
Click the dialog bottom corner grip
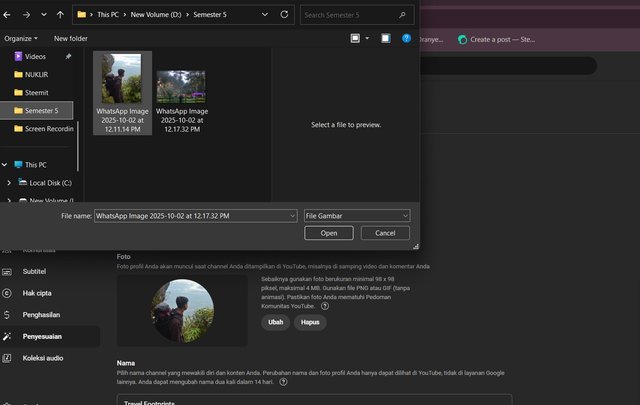point(416,247)
